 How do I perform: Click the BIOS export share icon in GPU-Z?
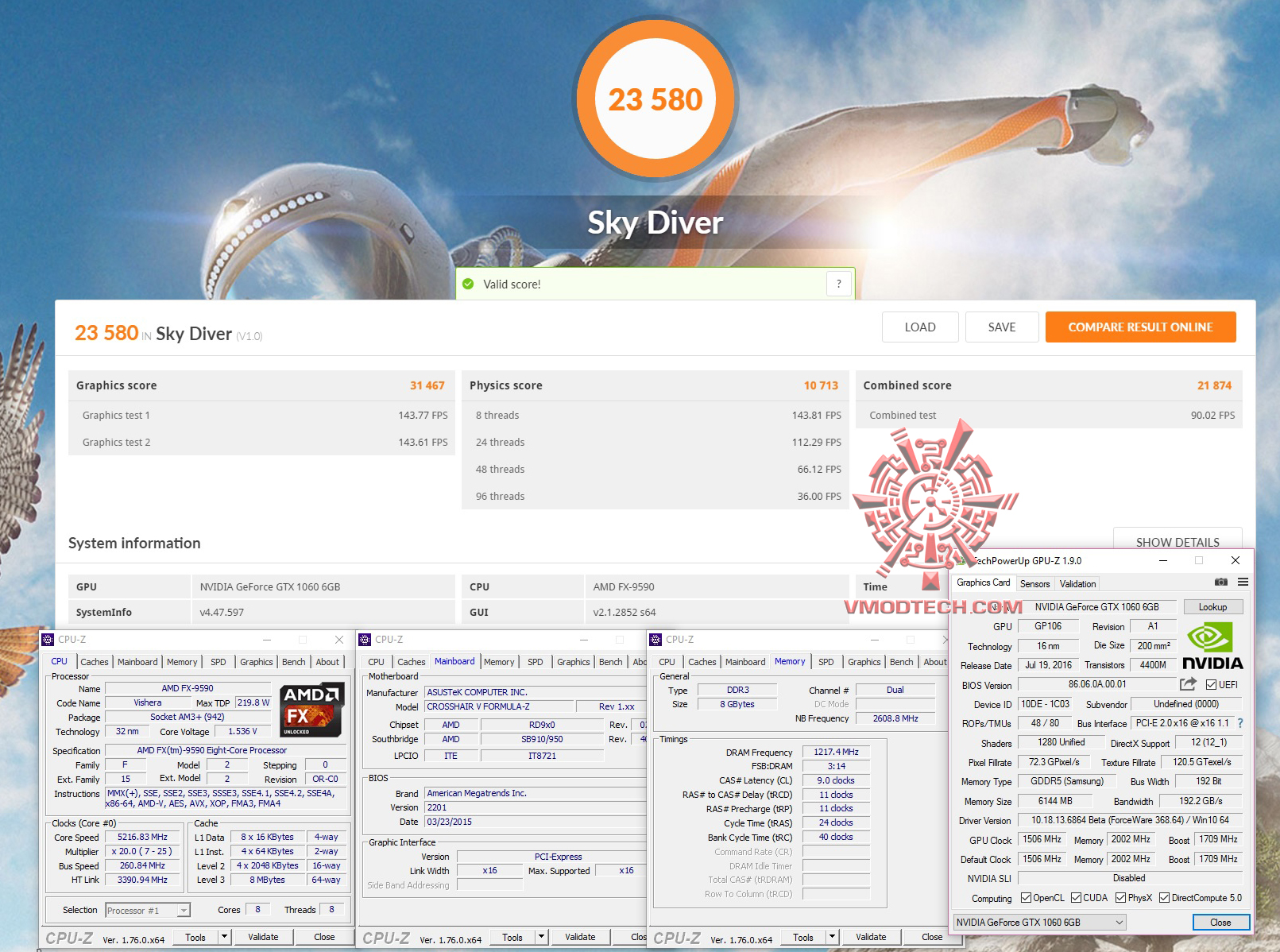(x=1188, y=684)
